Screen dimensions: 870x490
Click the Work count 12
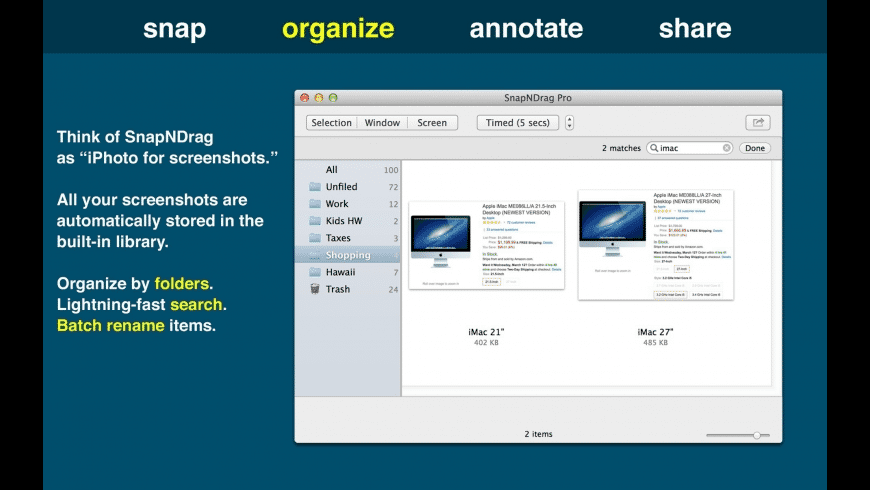[x=393, y=204]
